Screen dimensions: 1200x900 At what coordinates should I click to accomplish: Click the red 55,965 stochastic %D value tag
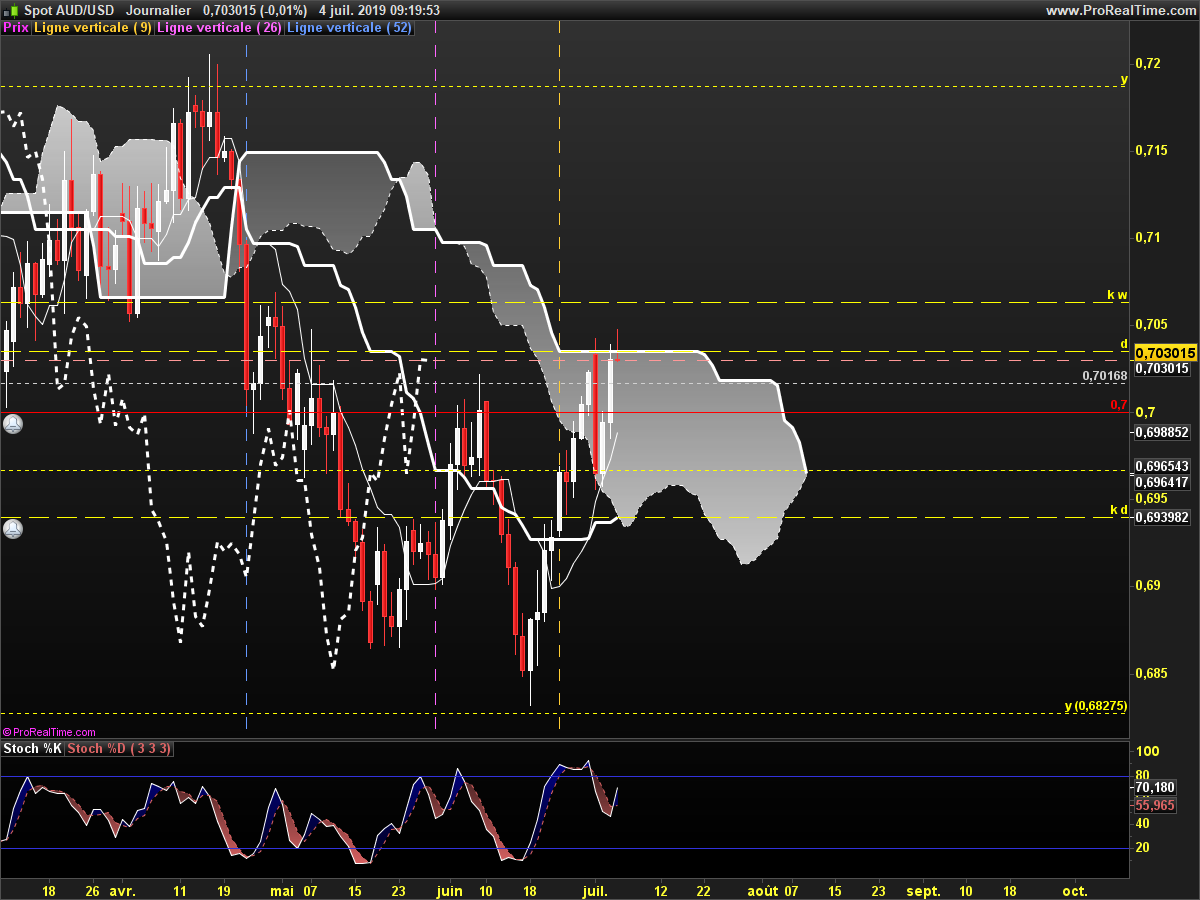point(1155,804)
